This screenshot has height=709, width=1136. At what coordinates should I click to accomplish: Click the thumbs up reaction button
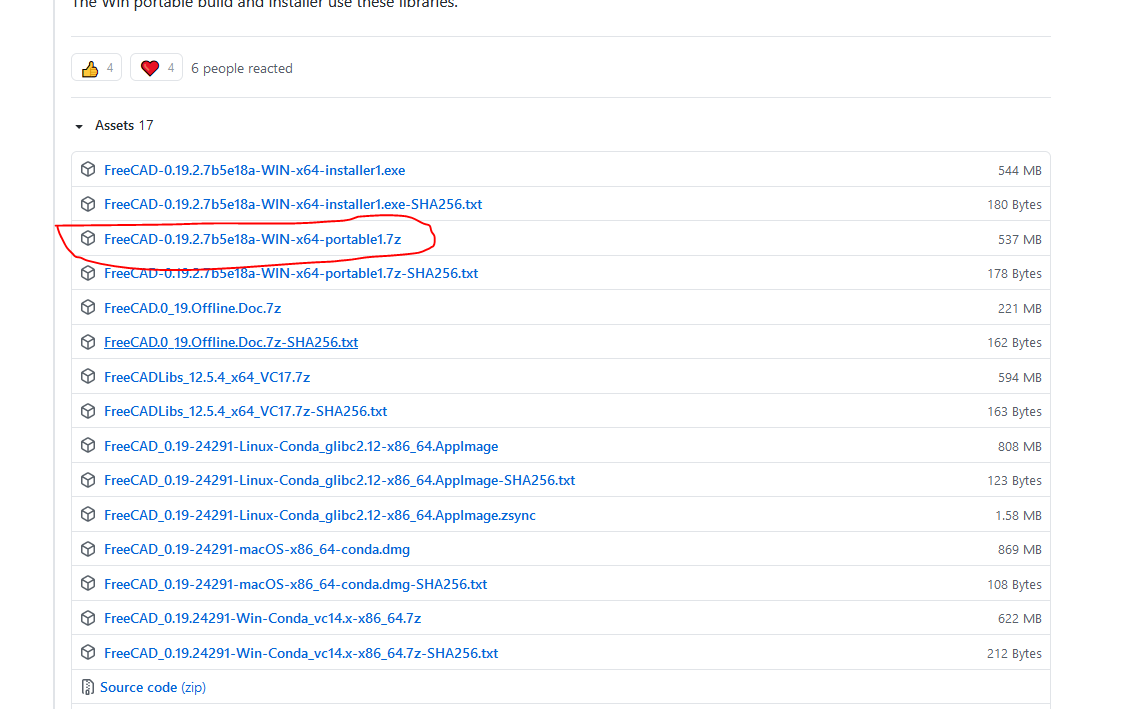pyautogui.click(x=96, y=68)
